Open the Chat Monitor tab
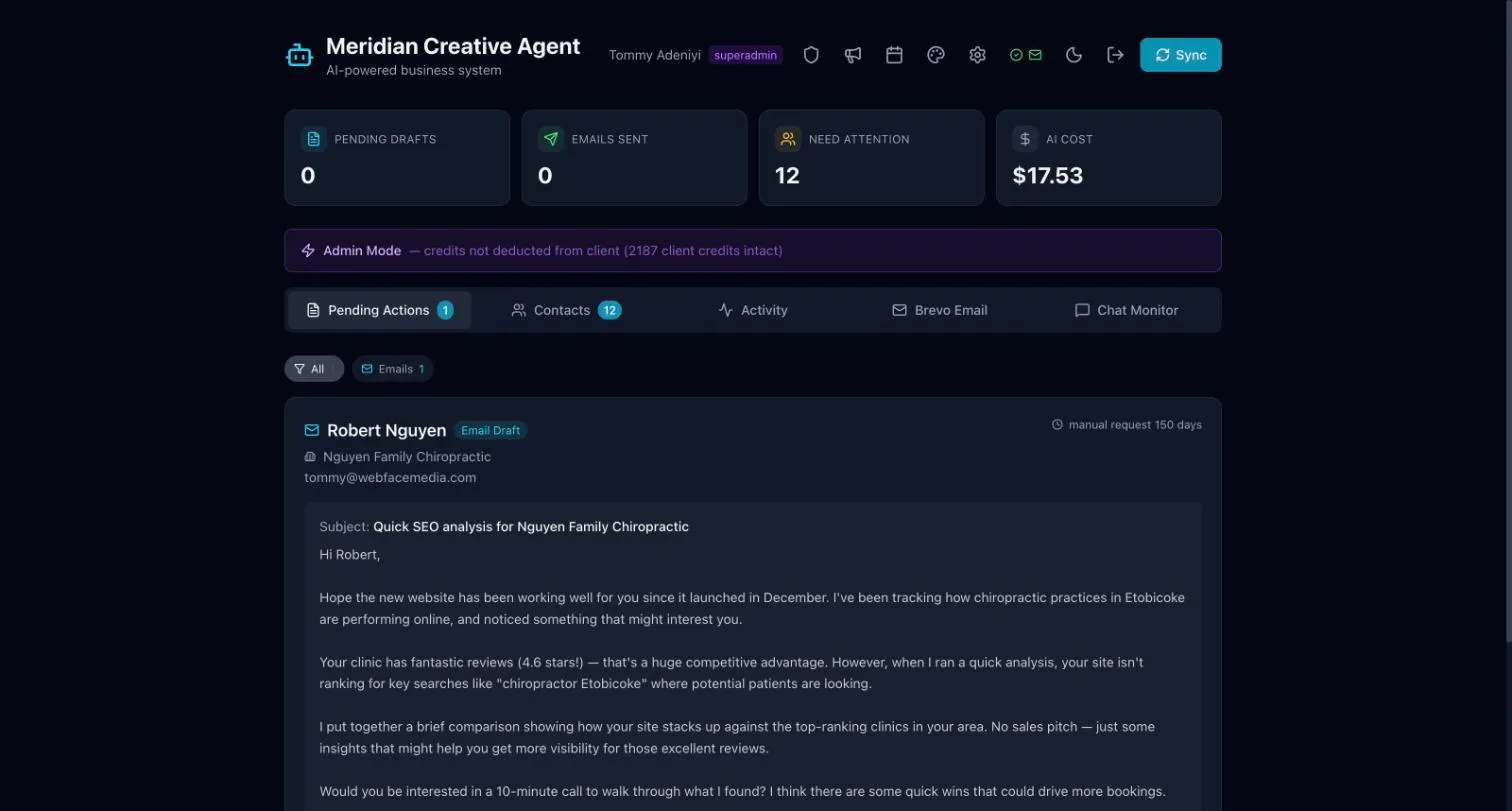Screen dimensions: 1512x811 coord(1126,310)
